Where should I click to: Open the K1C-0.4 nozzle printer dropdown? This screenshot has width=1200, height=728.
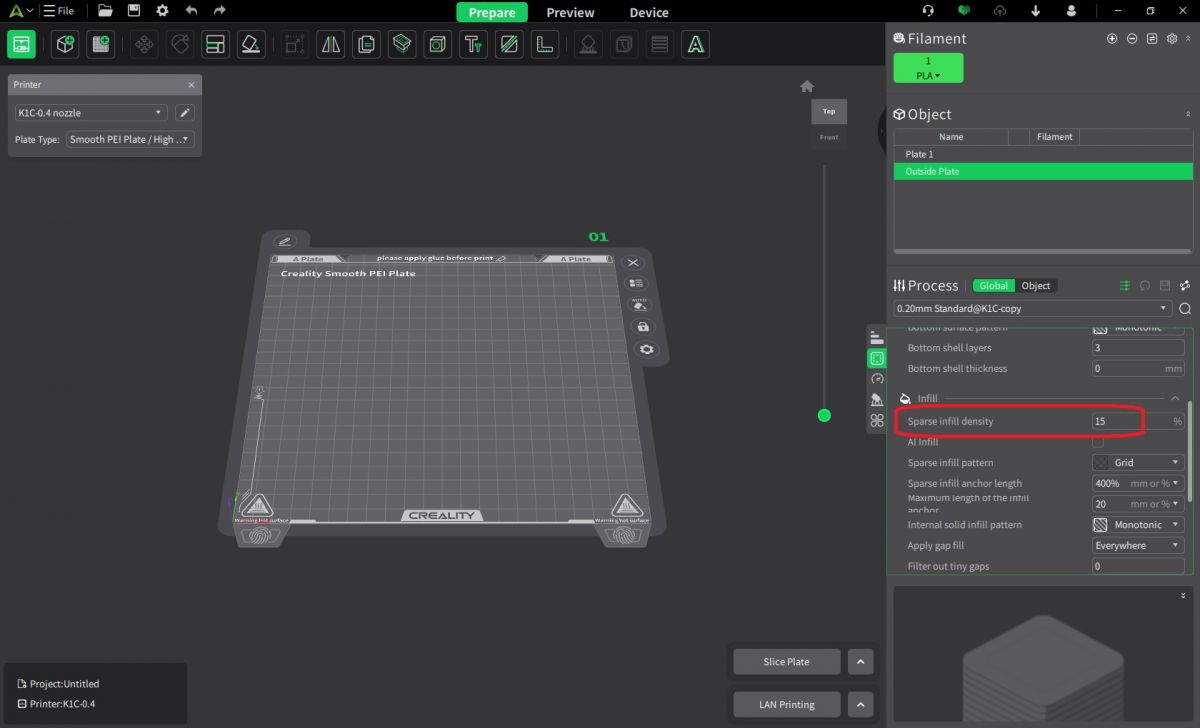click(90, 113)
